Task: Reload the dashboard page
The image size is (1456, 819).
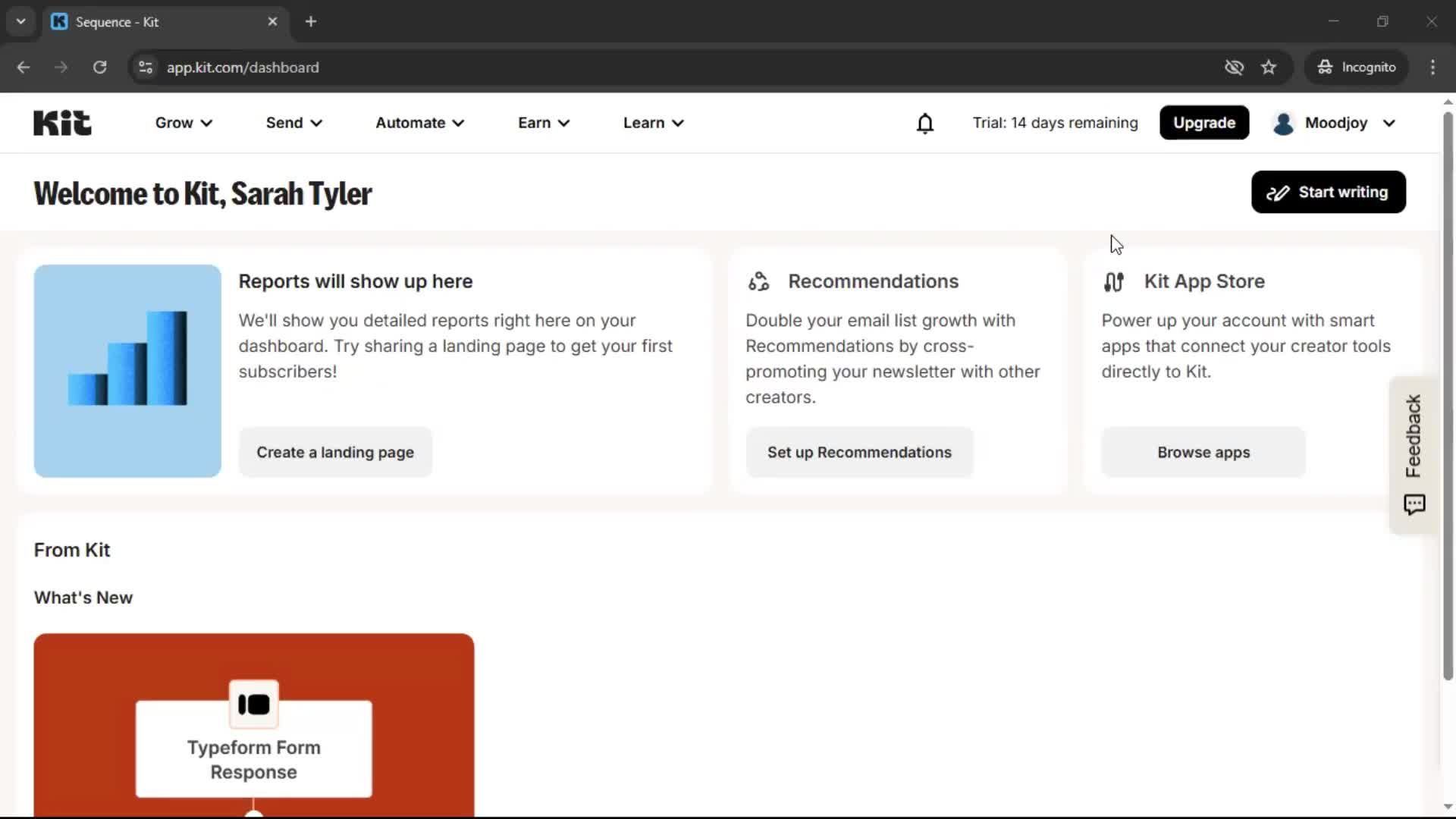Action: click(99, 67)
